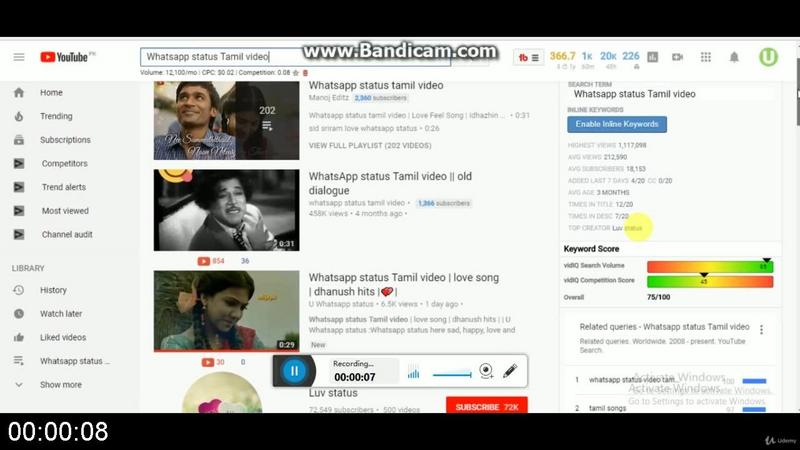Click the Bandicam webcam overlay icon
Image resolution: width=800 pixels, height=450 pixels.
click(x=486, y=371)
